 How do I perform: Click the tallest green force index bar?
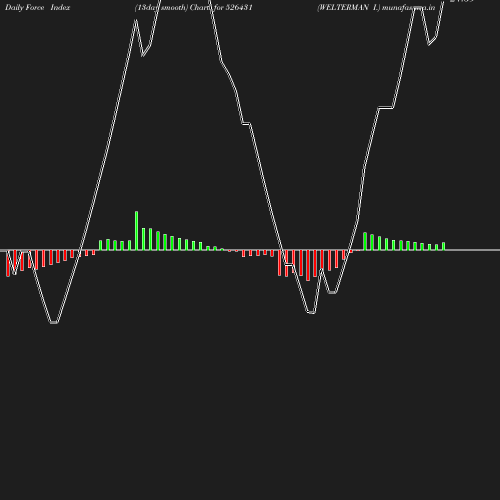pos(136,230)
